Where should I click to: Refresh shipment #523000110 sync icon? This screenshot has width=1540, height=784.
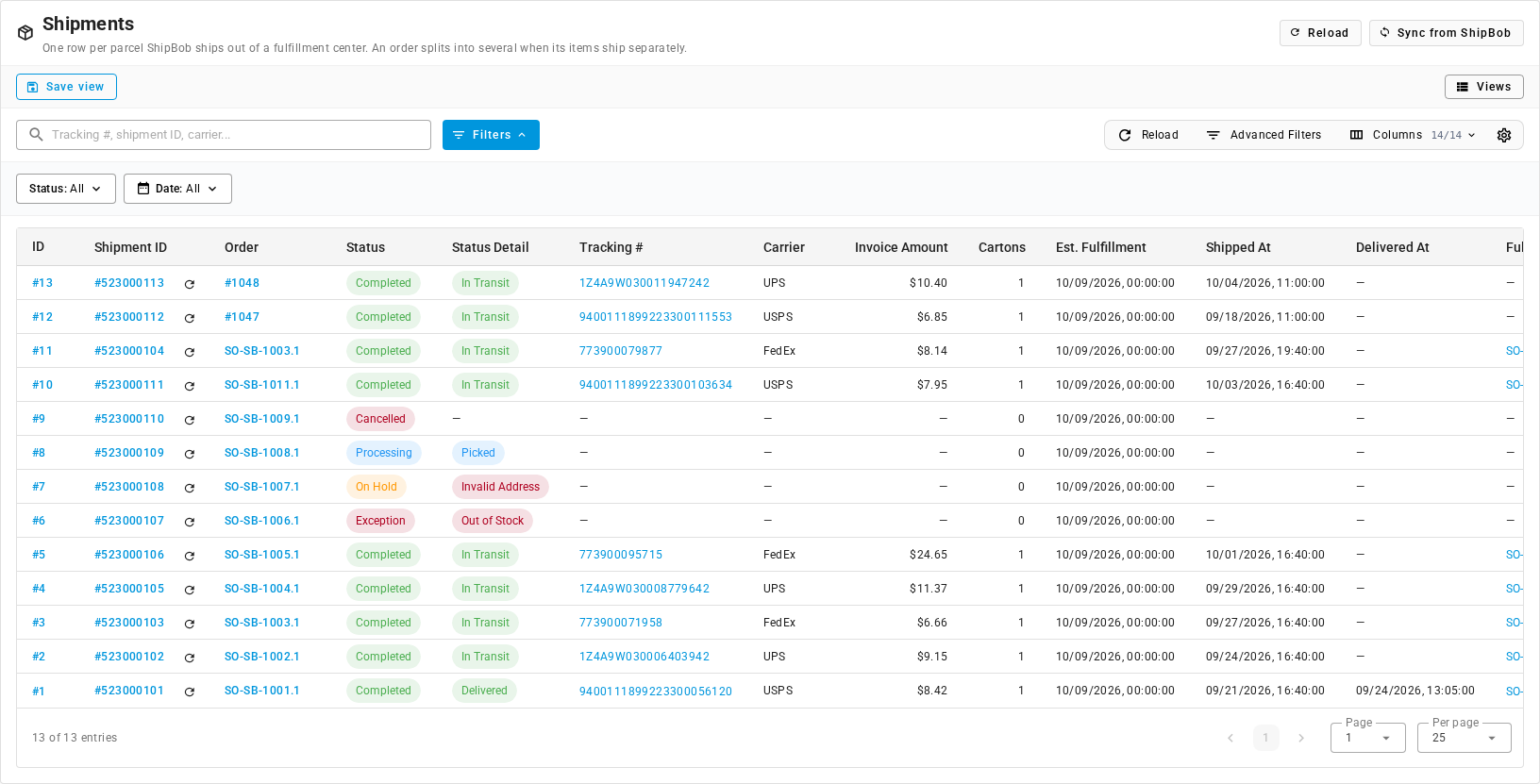point(189,420)
